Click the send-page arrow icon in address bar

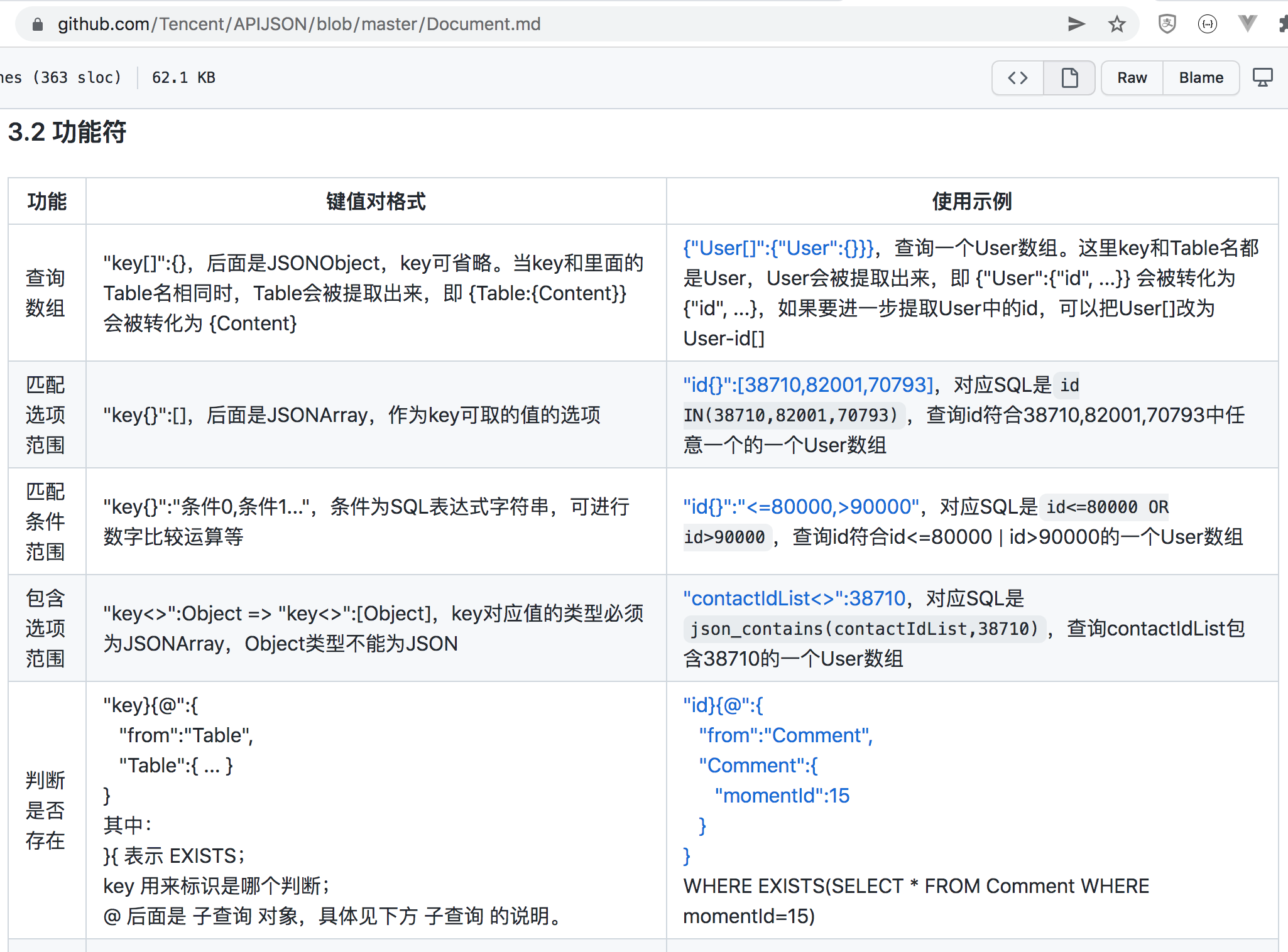pyautogui.click(x=1076, y=24)
